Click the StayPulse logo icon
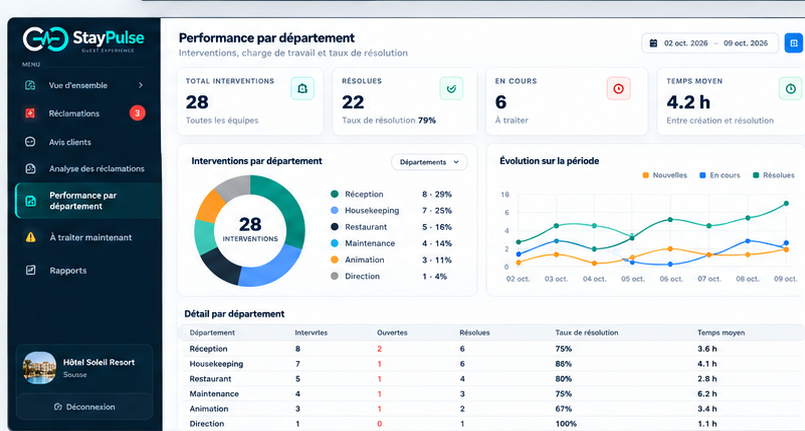 tap(46, 39)
